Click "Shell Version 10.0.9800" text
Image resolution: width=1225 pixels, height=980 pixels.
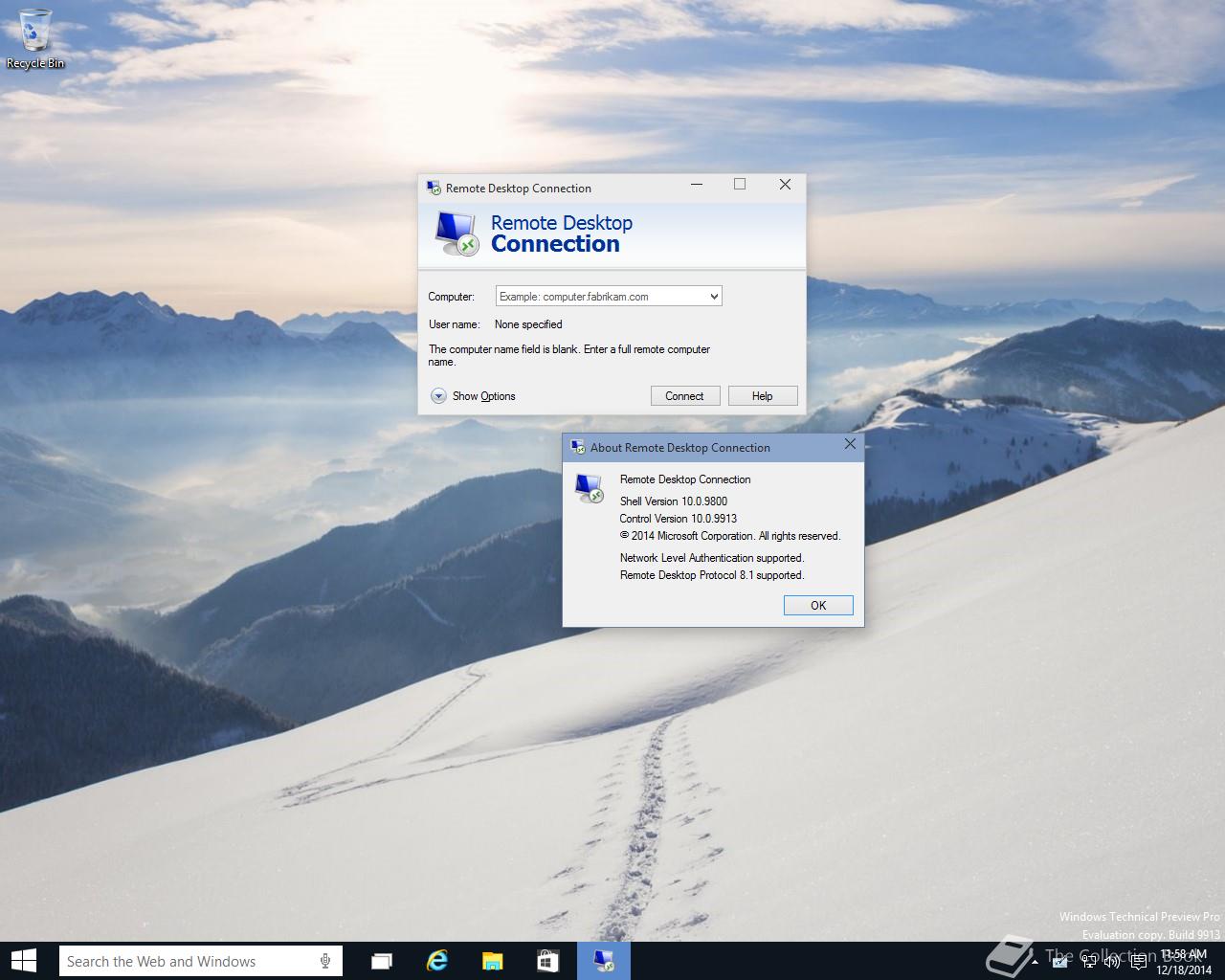[674, 501]
